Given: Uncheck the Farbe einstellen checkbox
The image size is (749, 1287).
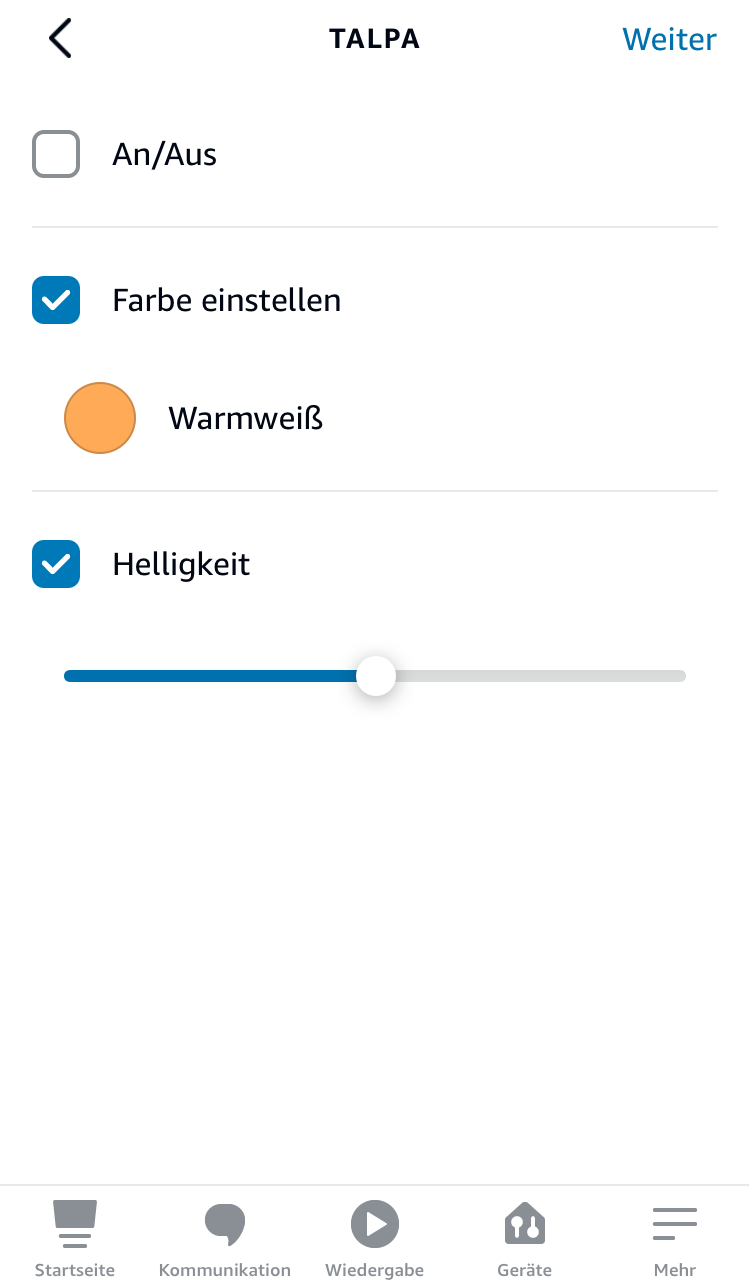Looking at the screenshot, I should click(x=56, y=300).
